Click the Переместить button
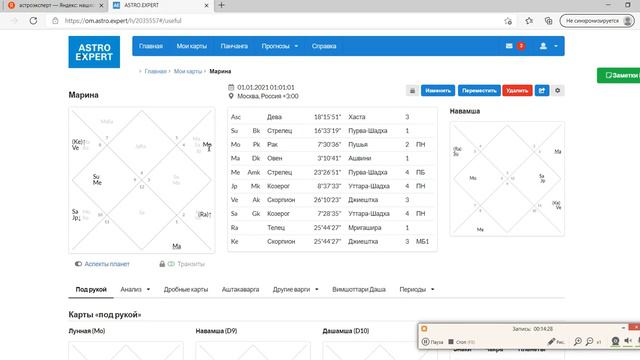Image resolution: width=640 pixels, height=360 pixels. [x=479, y=91]
